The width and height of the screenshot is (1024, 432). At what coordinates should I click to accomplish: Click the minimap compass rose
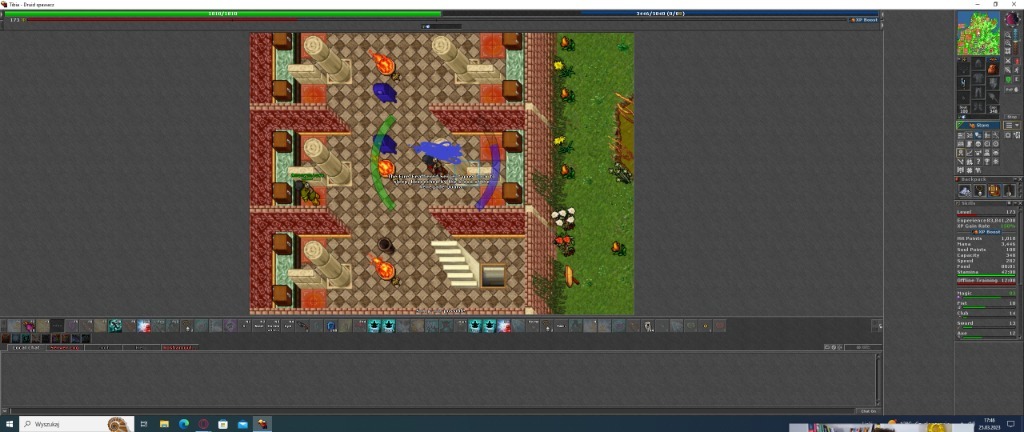pos(1012,19)
